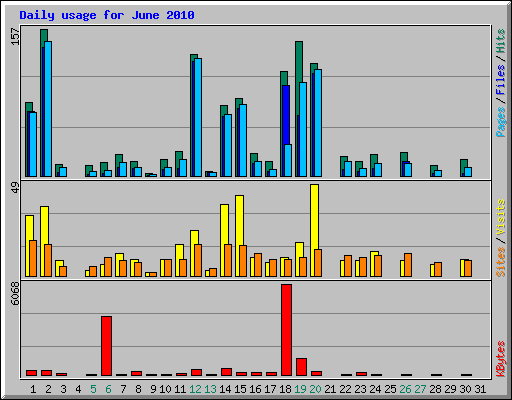Click the cyan 'Pages' legend label
Image resolution: width=512 pixels, height=400 pixels.
[501, 122]
